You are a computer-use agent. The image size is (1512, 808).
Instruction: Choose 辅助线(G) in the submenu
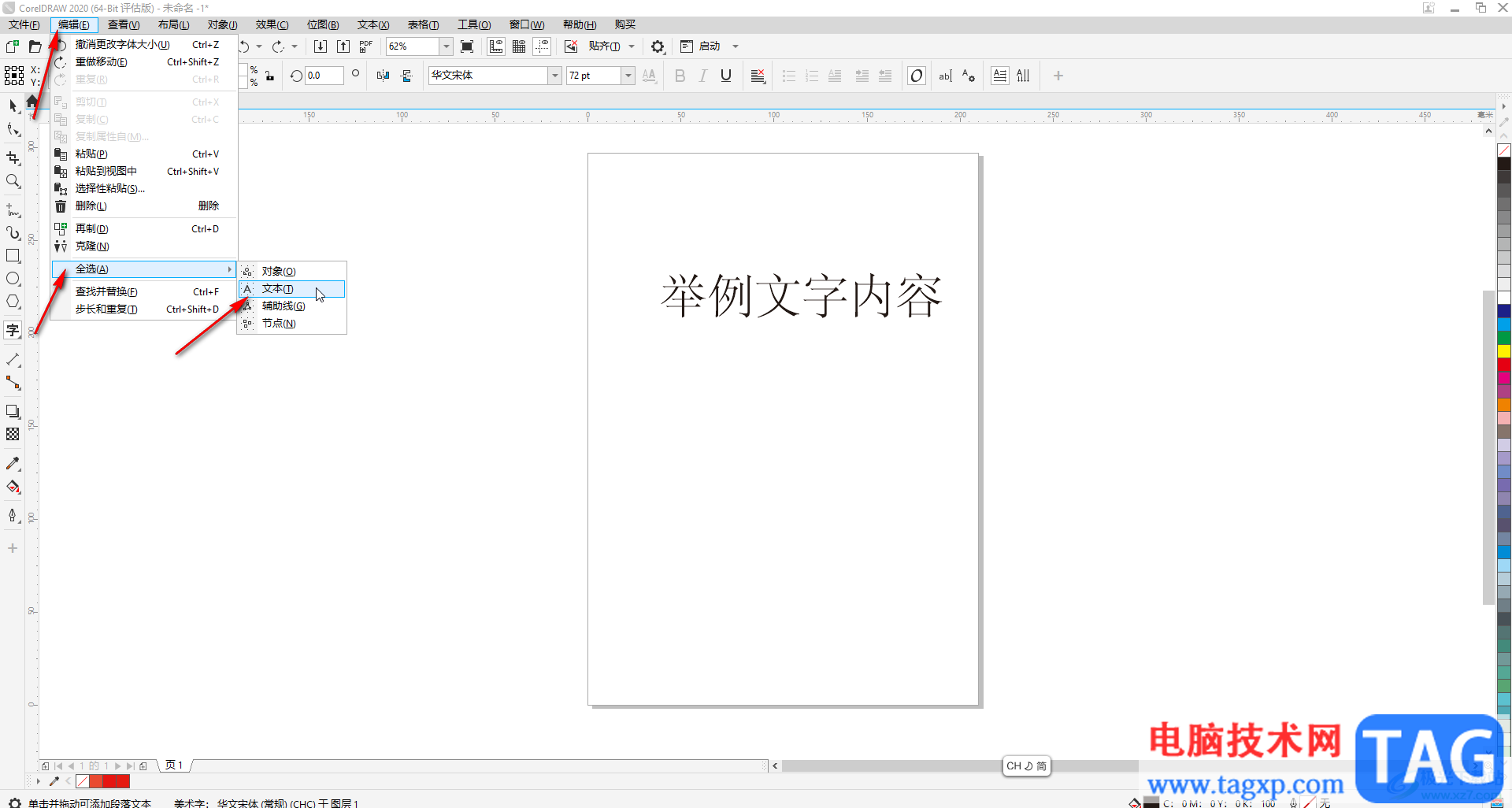[291, 306]
